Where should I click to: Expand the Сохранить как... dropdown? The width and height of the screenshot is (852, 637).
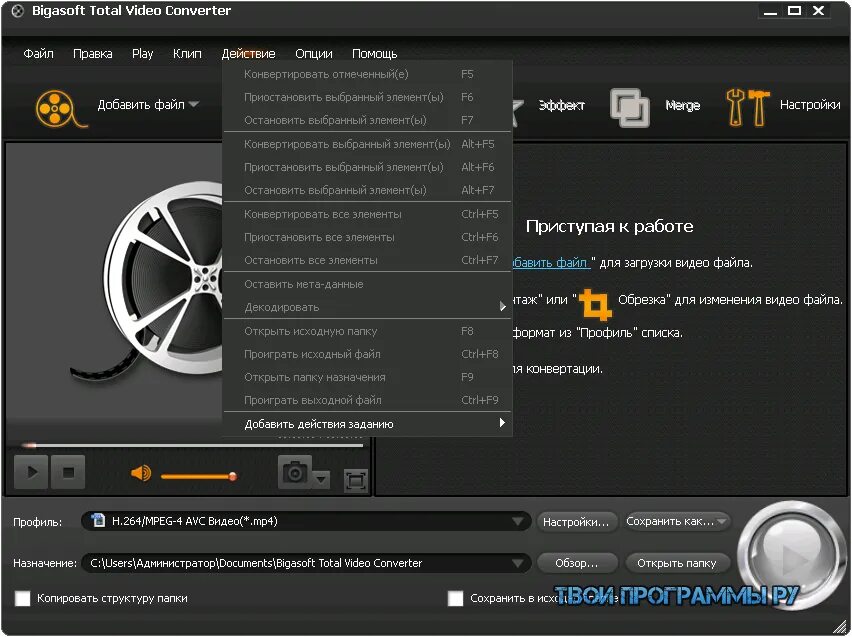[722, 522]
